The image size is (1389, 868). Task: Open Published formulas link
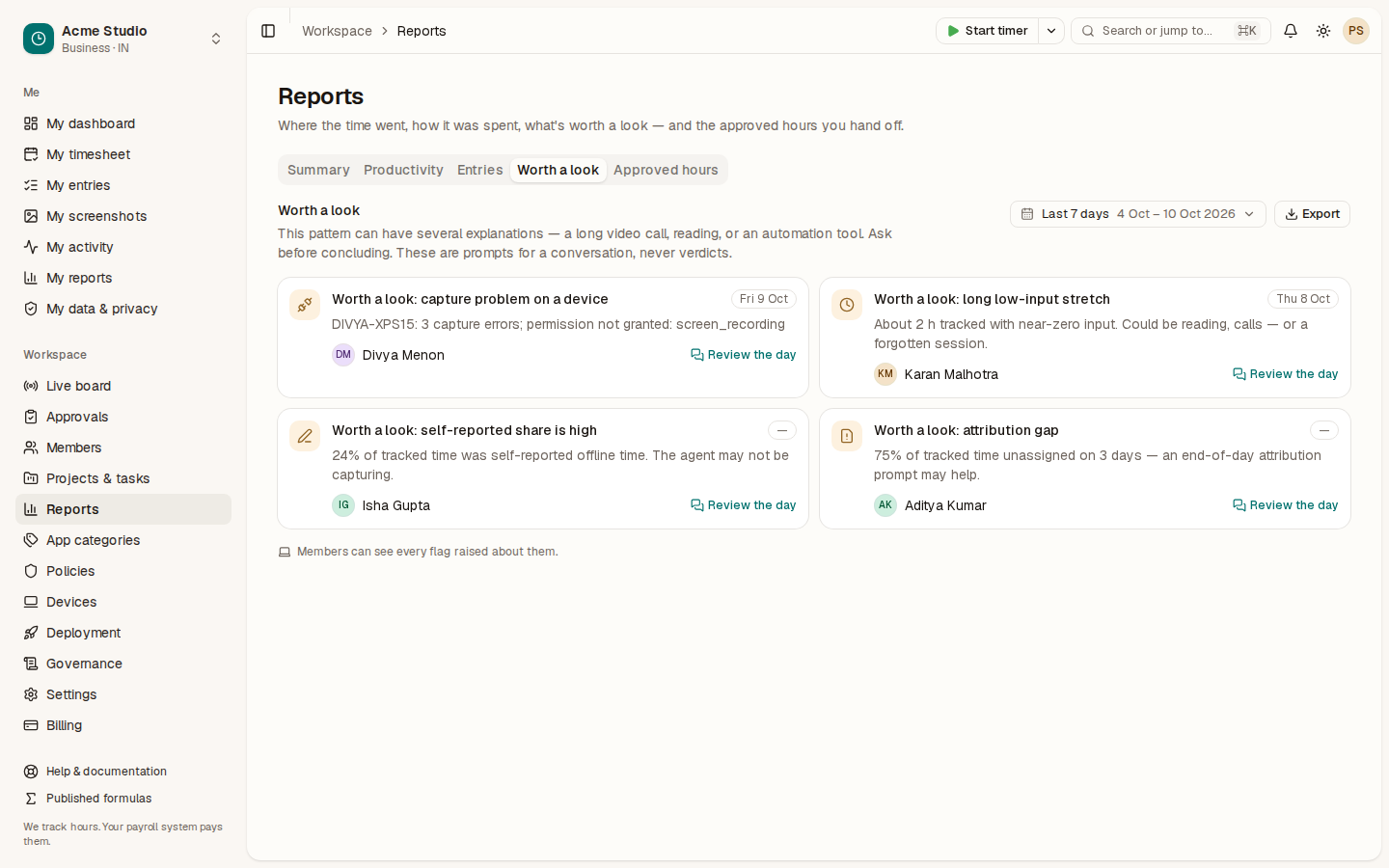[x=123, y=799]
